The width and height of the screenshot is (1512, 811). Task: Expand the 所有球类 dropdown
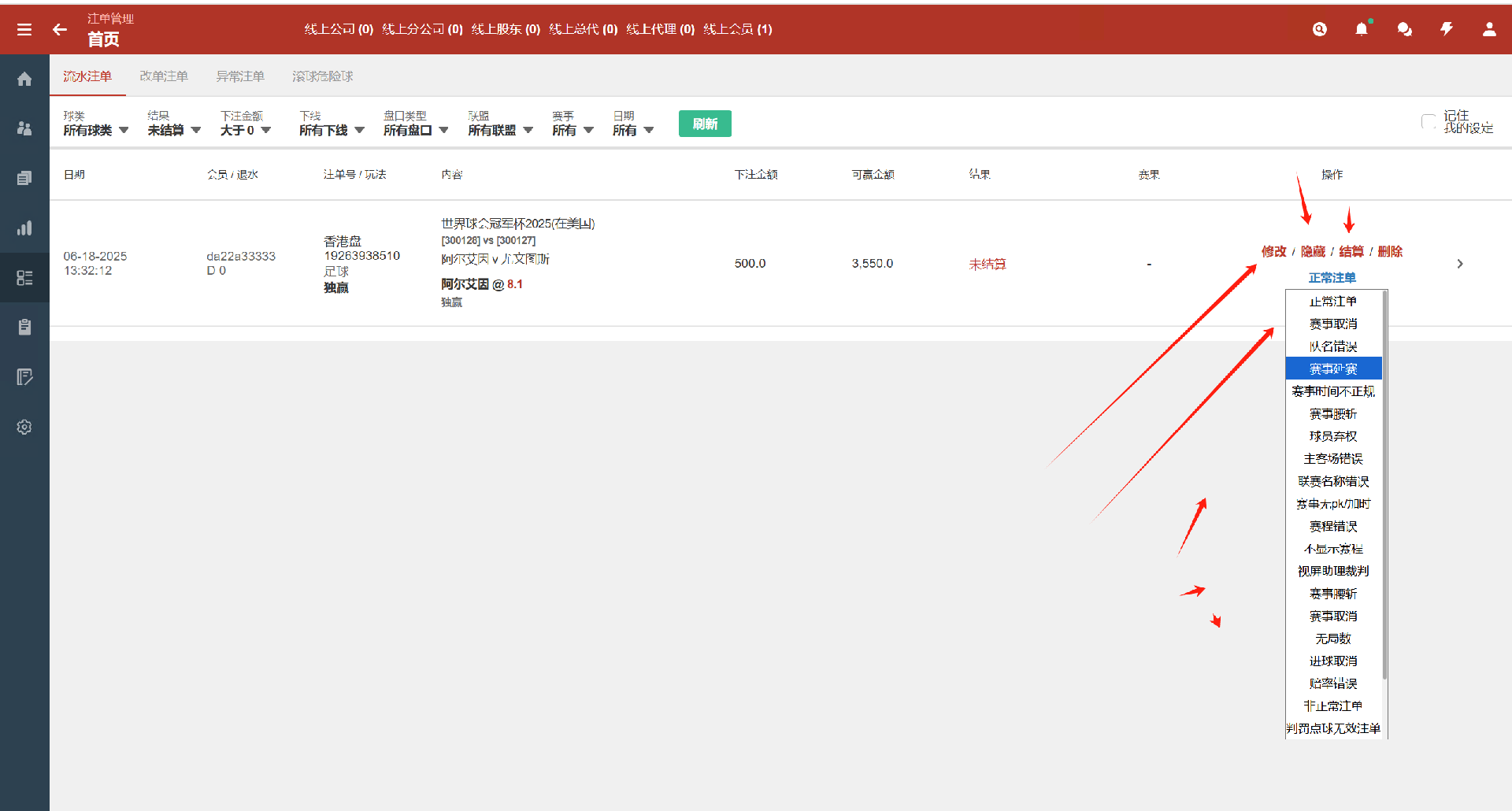tap(95, 131)
